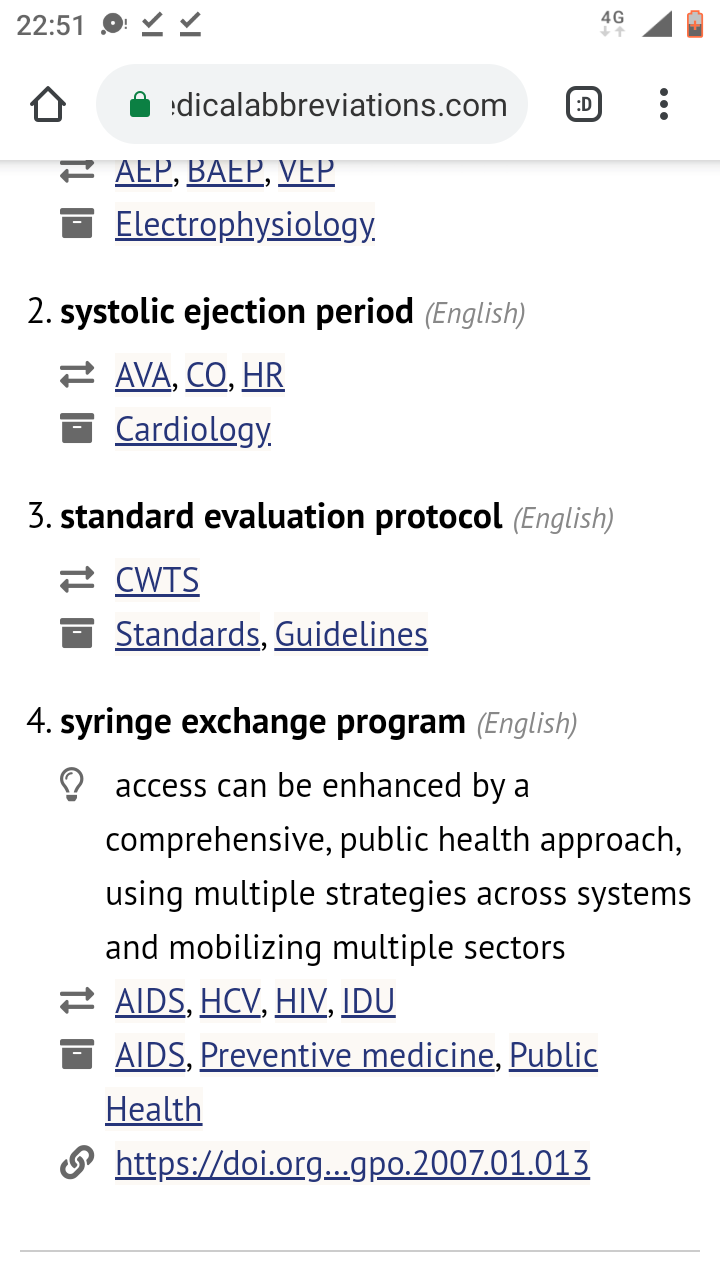Tap the browser home icon

click(x=48, y=104)
